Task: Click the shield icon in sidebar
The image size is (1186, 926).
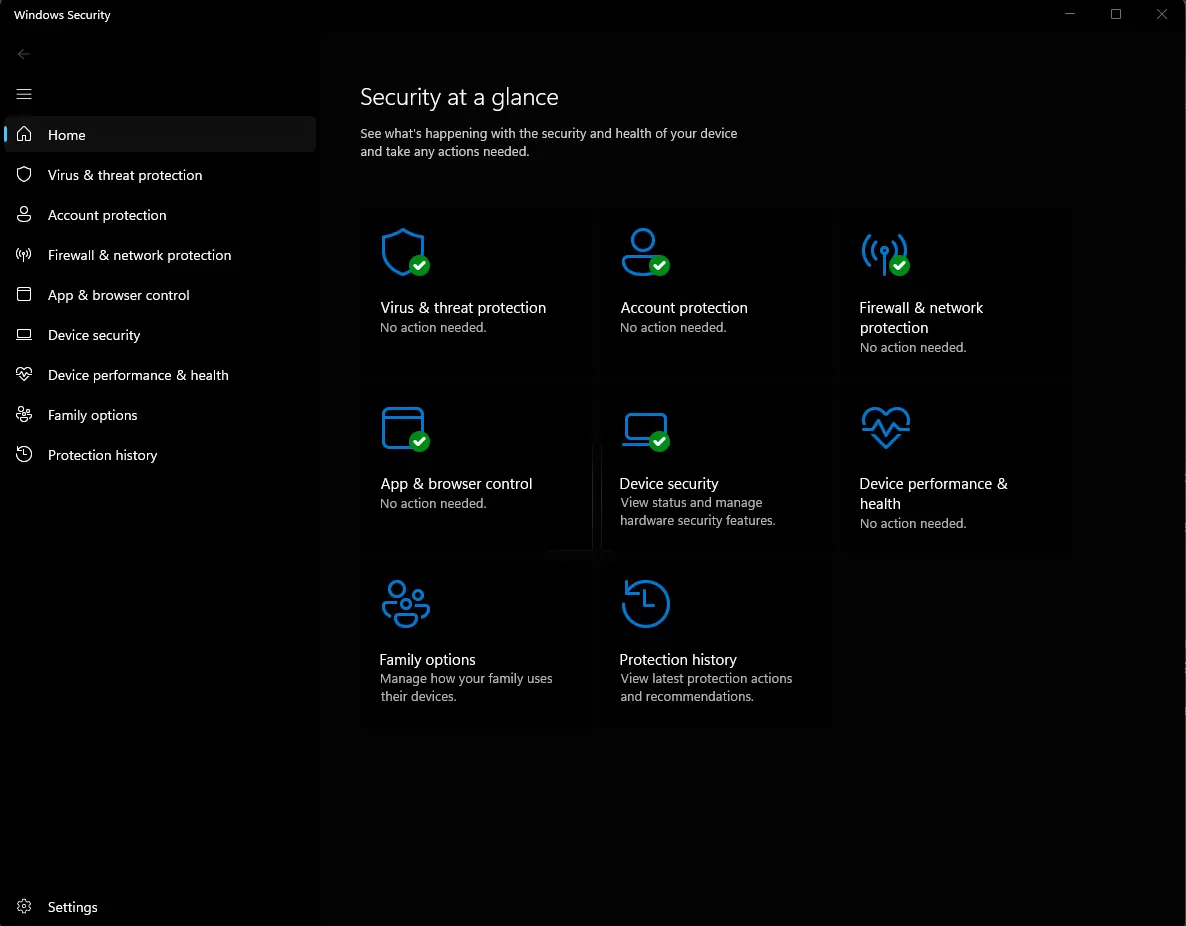Action: 24,174
